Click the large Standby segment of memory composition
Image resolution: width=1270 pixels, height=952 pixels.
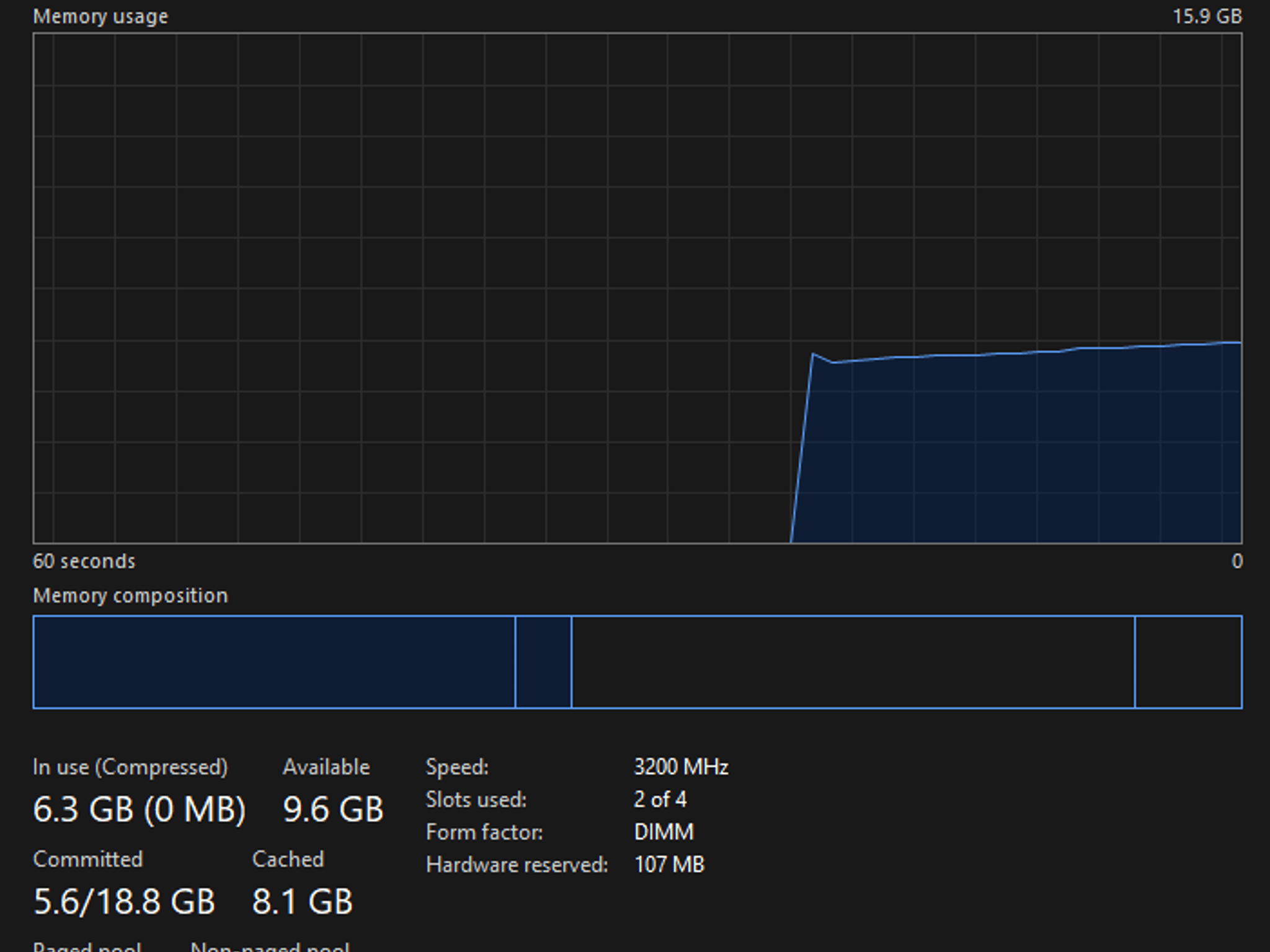pos(853,662)
